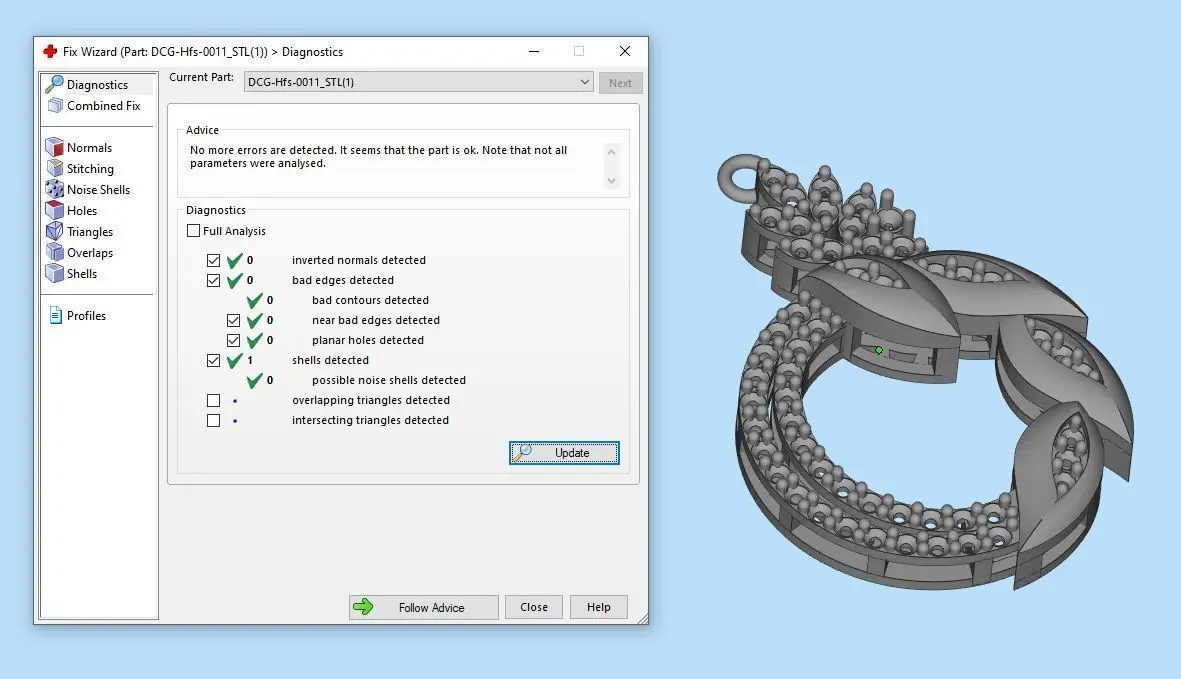Click the Combined Fix icon
This screenshot has height=679, width=1181.
pos(55,105)
